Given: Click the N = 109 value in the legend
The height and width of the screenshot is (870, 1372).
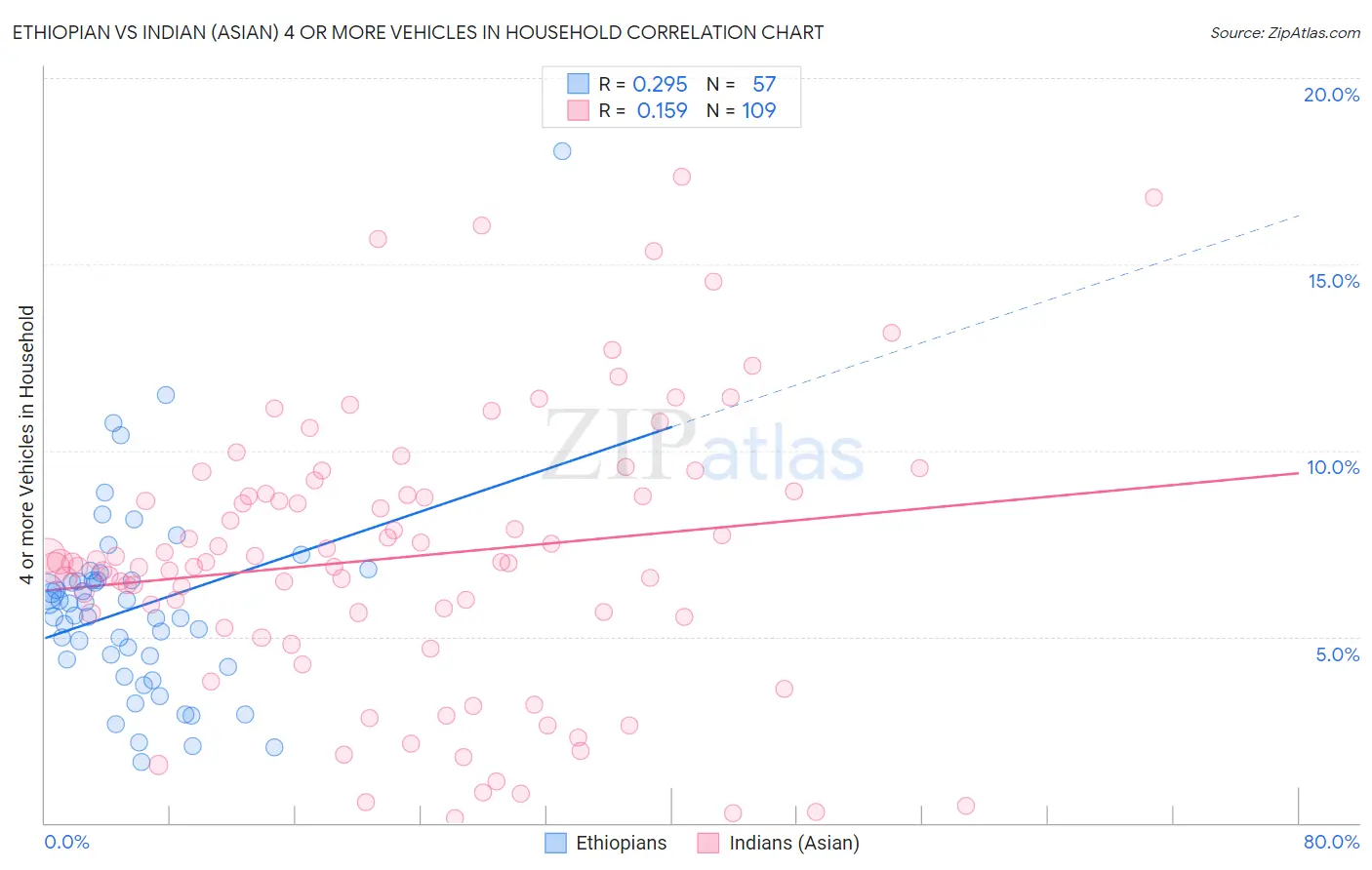Looking at the screenshot, I should pos(742,110).
